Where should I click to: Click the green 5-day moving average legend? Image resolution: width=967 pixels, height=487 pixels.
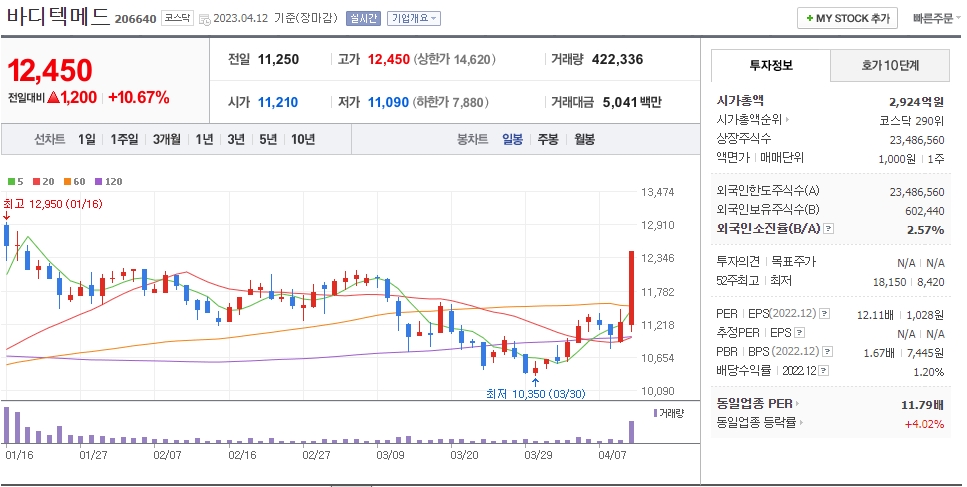tap(15, 181)
